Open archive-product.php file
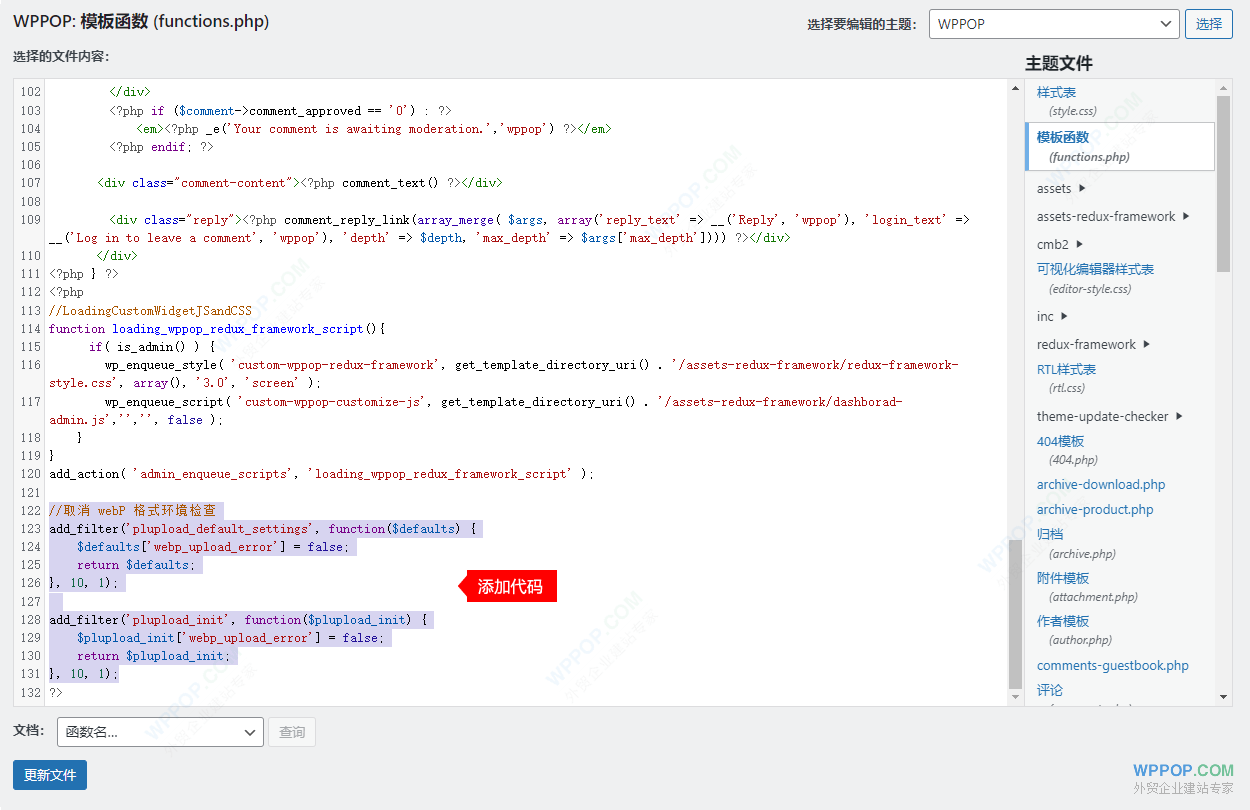 1094,509
